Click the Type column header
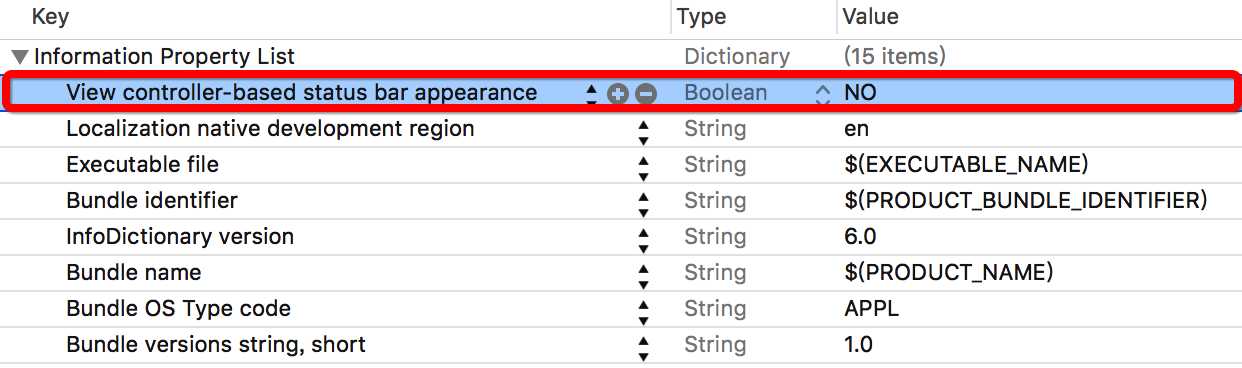Viewport: 1242px width, 368px height. point(702,17)
